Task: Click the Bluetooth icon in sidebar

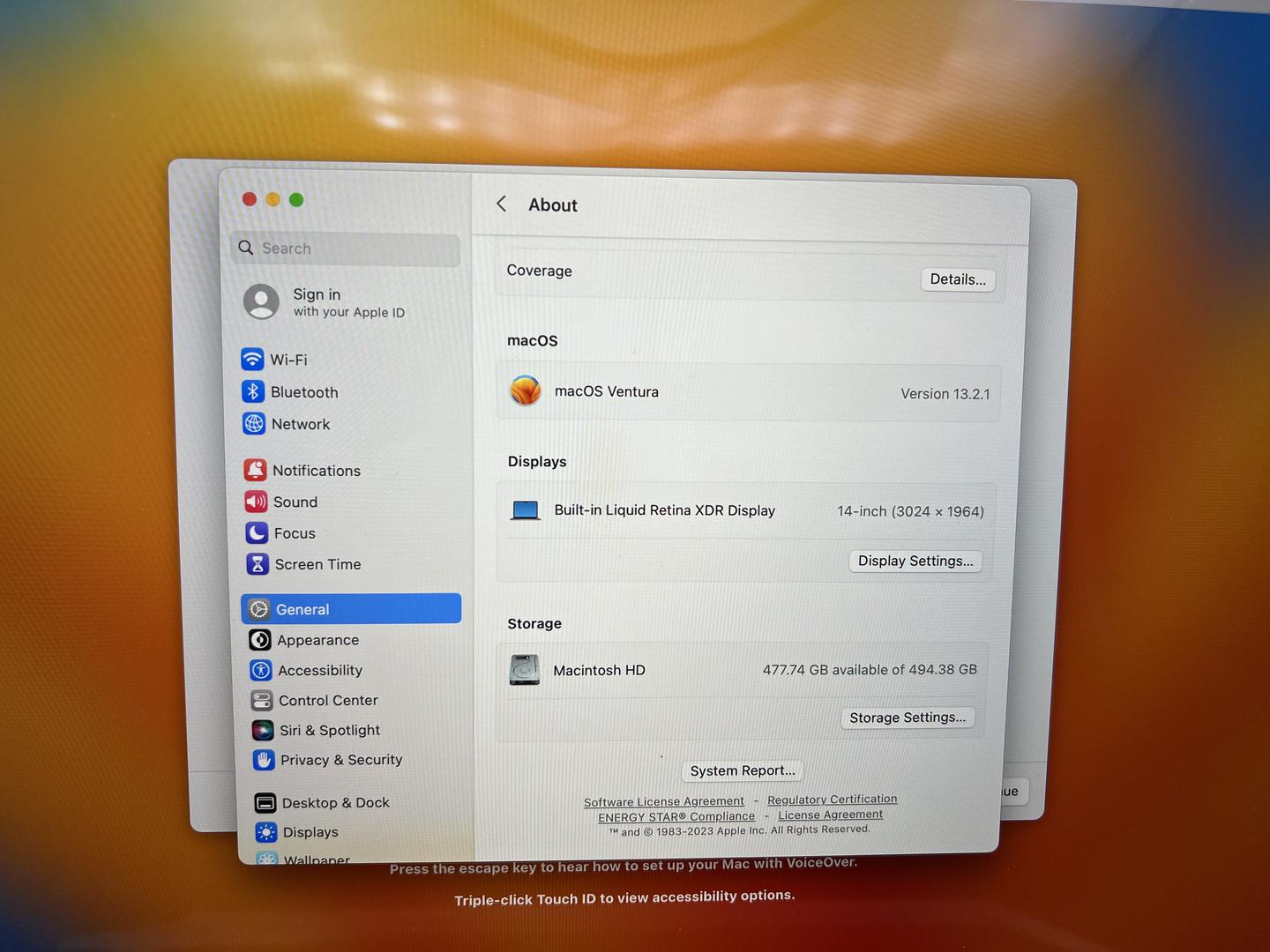Action: pos(253,391)
